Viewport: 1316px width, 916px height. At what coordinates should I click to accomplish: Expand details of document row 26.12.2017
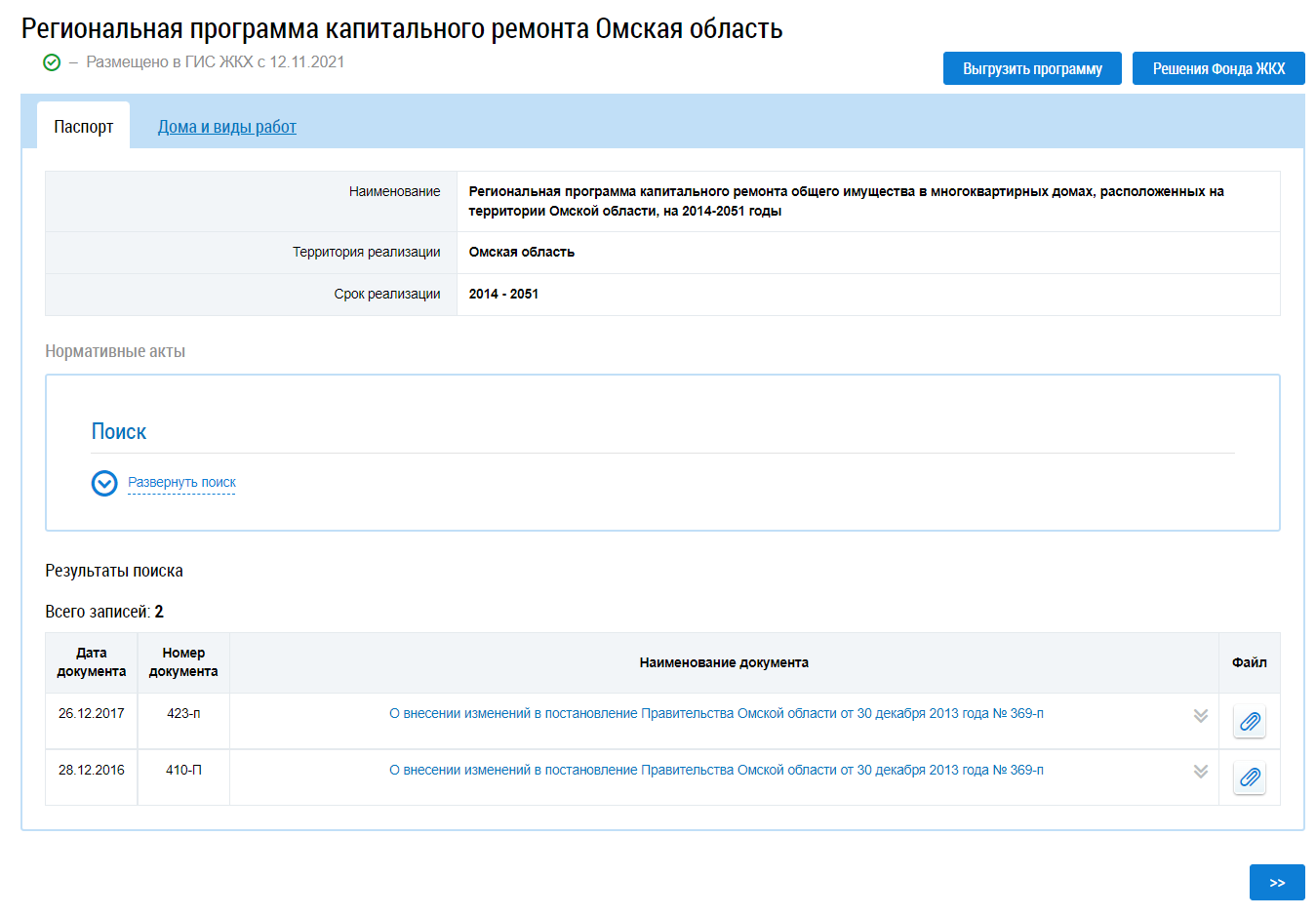pyautogui.click(x=1200, y=716)
